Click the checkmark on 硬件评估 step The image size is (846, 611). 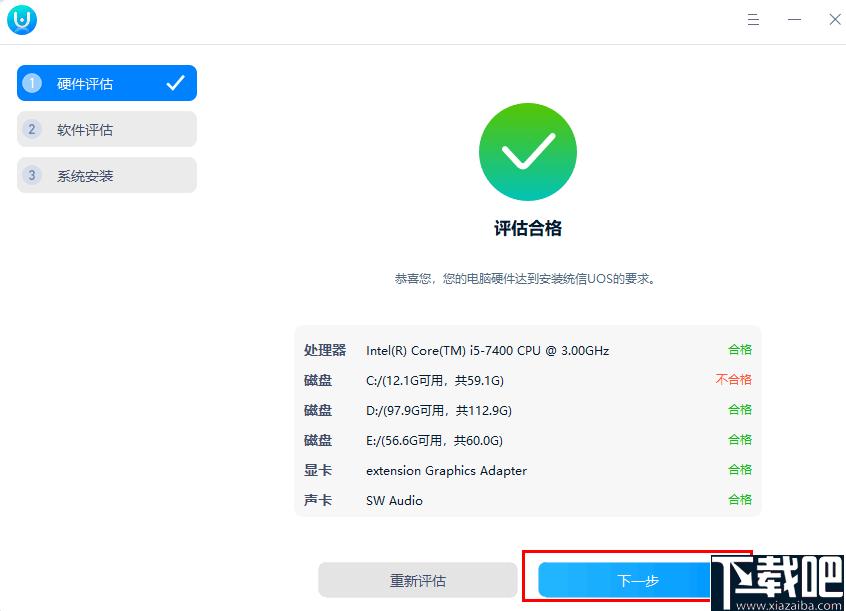click(x=175, y=83)
